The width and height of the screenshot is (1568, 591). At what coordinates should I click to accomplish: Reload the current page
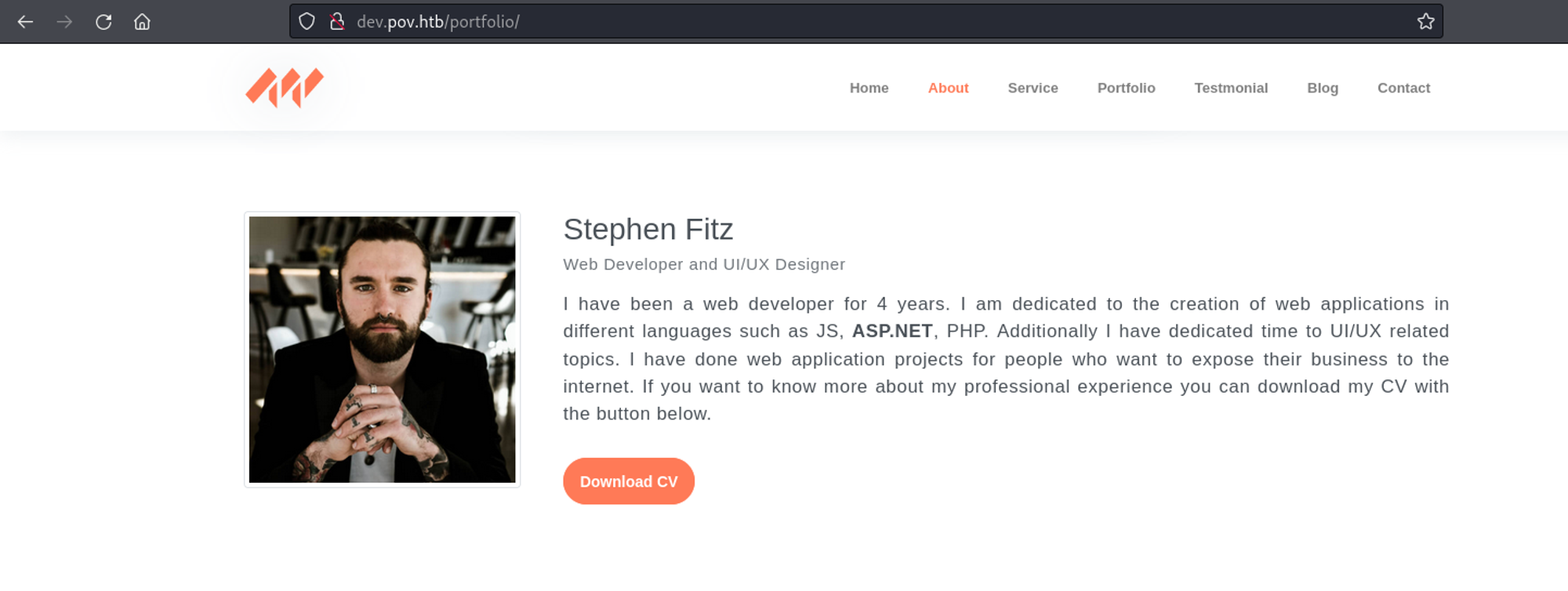pyautogui.click(x=103, y=22)
